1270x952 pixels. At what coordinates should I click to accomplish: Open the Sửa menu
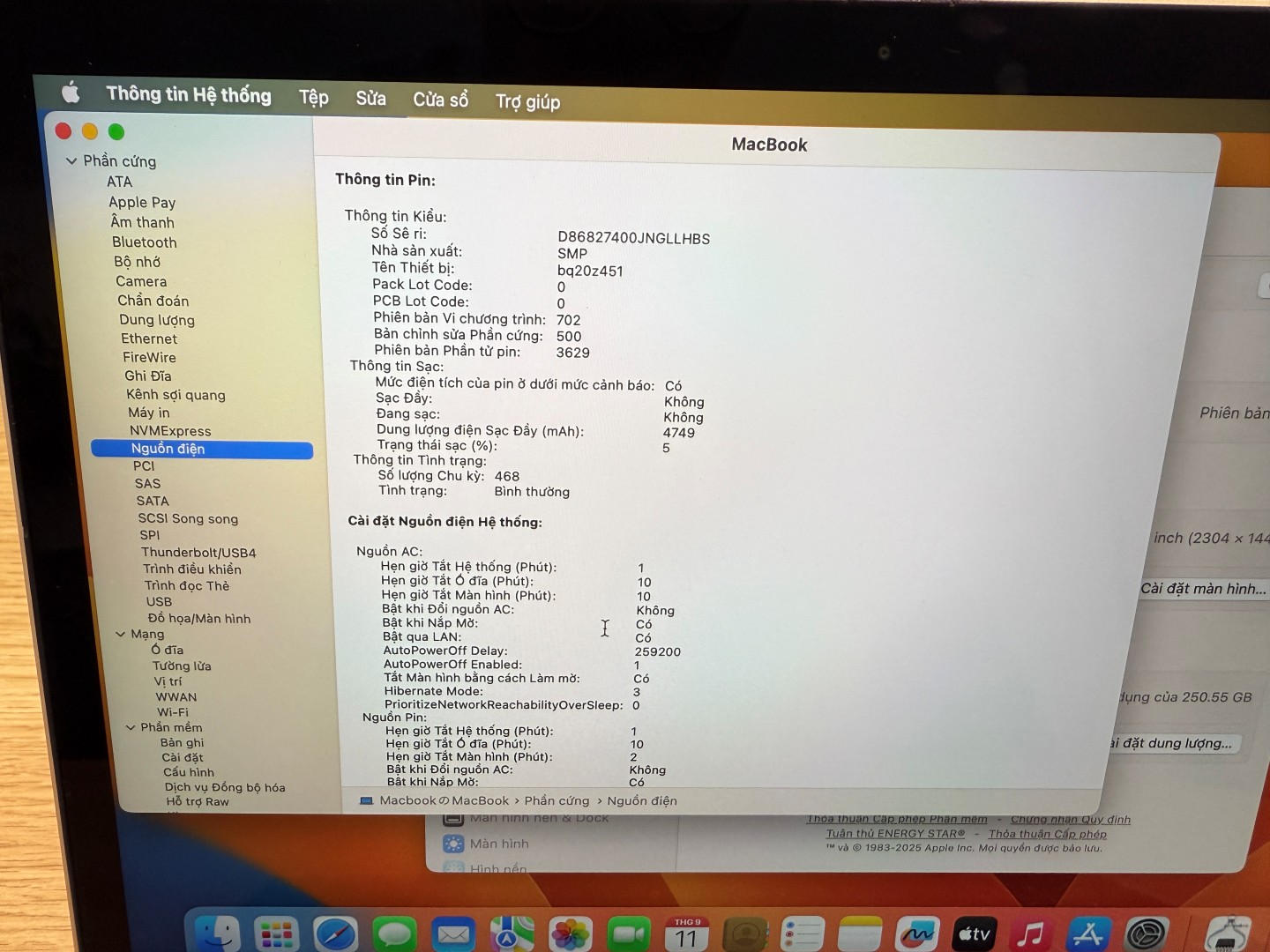[x=371, y=99]
